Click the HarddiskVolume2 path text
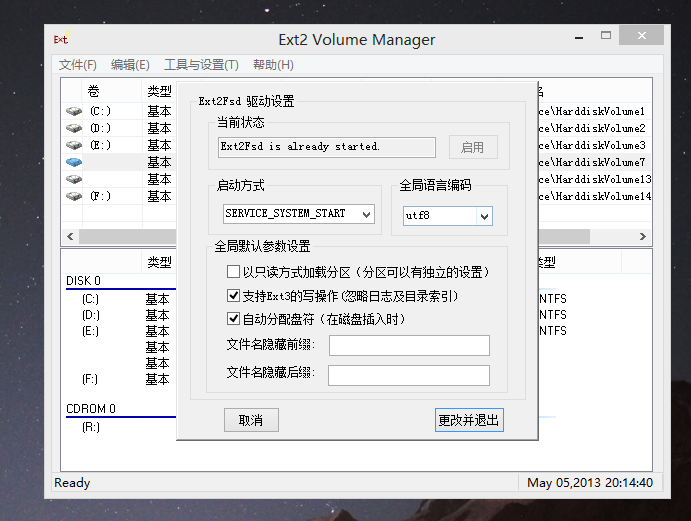The width and height of the screenshot is (691, 521). (x=592, y=128)
